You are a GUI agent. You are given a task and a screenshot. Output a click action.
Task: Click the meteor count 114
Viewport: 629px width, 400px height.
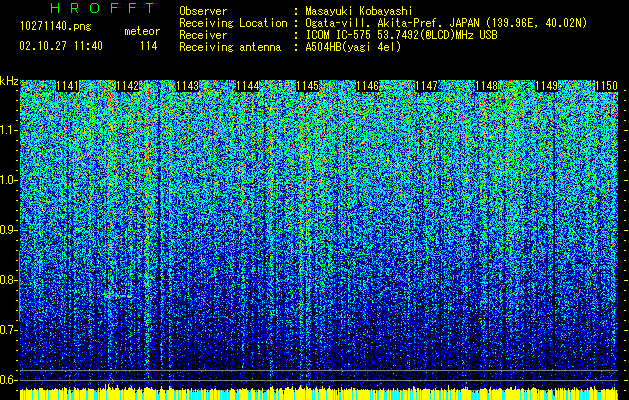148,46
